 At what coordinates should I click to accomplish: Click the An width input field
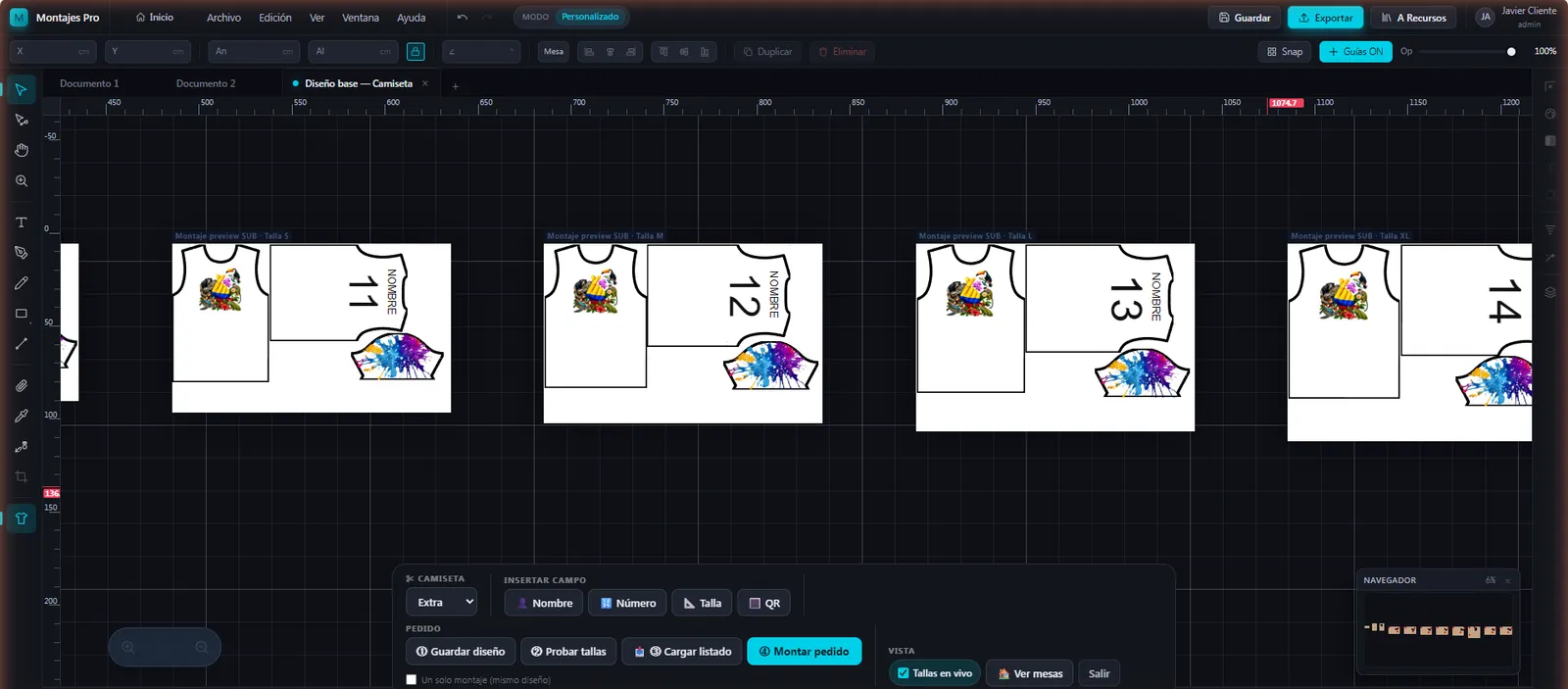[x=255, y=52]
